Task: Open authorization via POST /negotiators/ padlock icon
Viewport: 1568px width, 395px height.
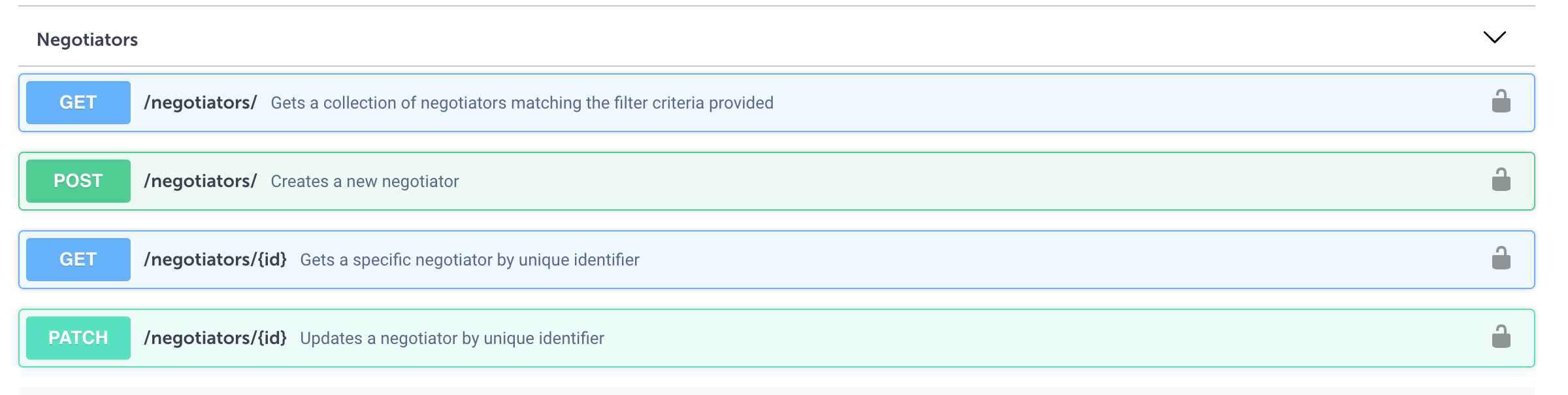Action: [1499, 181]
